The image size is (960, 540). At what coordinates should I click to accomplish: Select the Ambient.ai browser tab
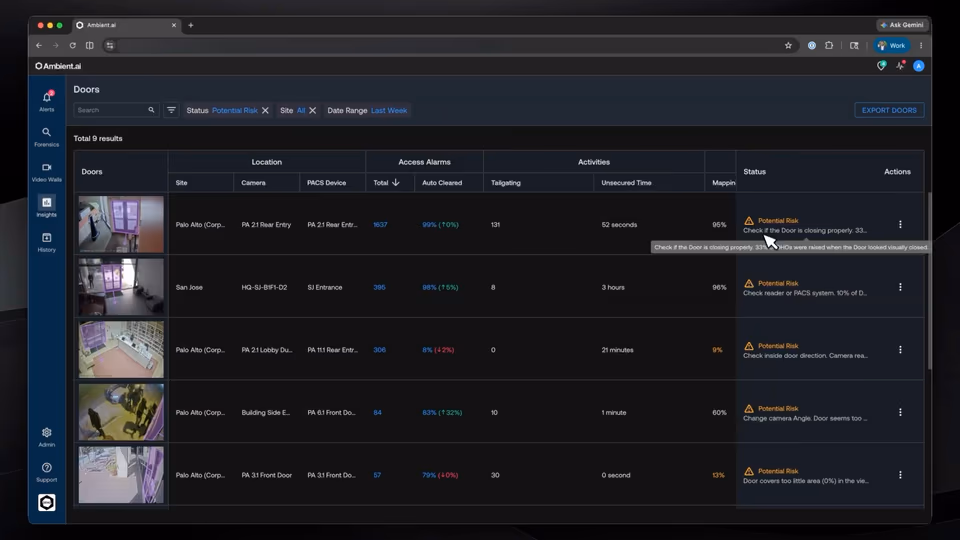coord(126,25)
